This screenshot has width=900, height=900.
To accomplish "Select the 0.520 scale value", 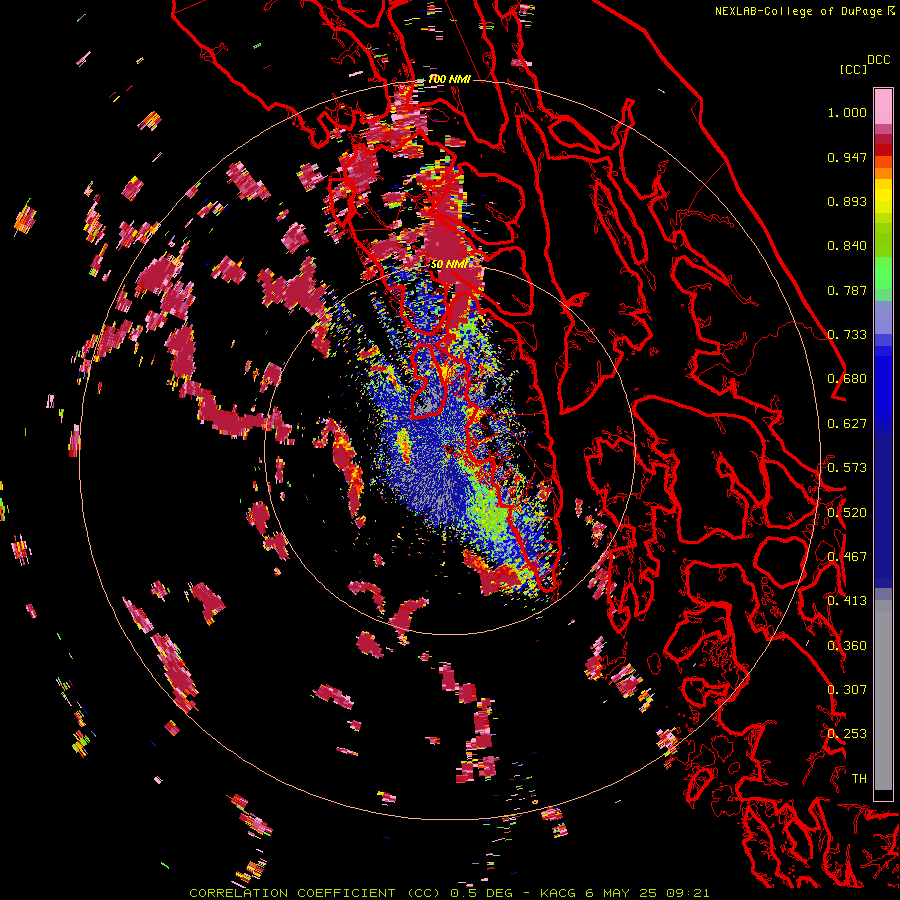I will point(847,513).
